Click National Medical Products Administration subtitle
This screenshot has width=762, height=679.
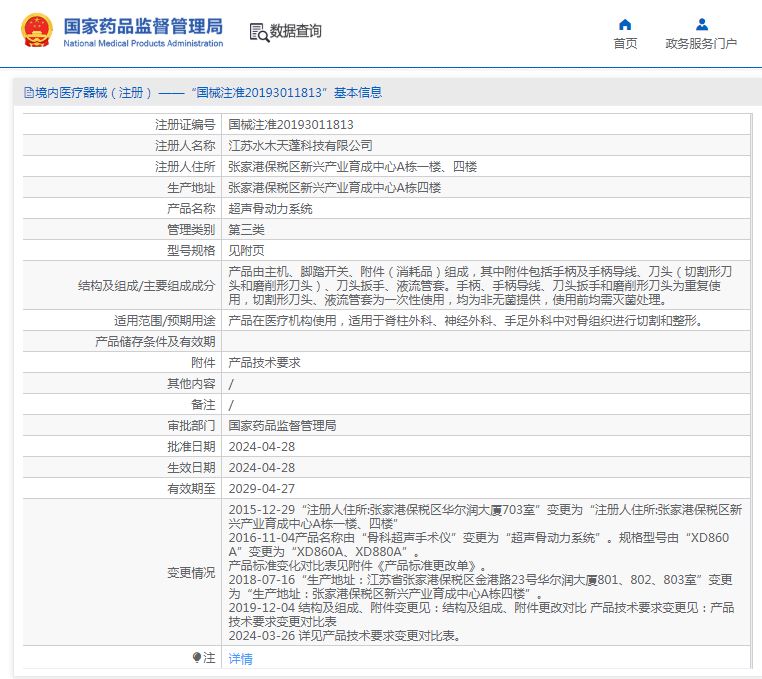143,43
